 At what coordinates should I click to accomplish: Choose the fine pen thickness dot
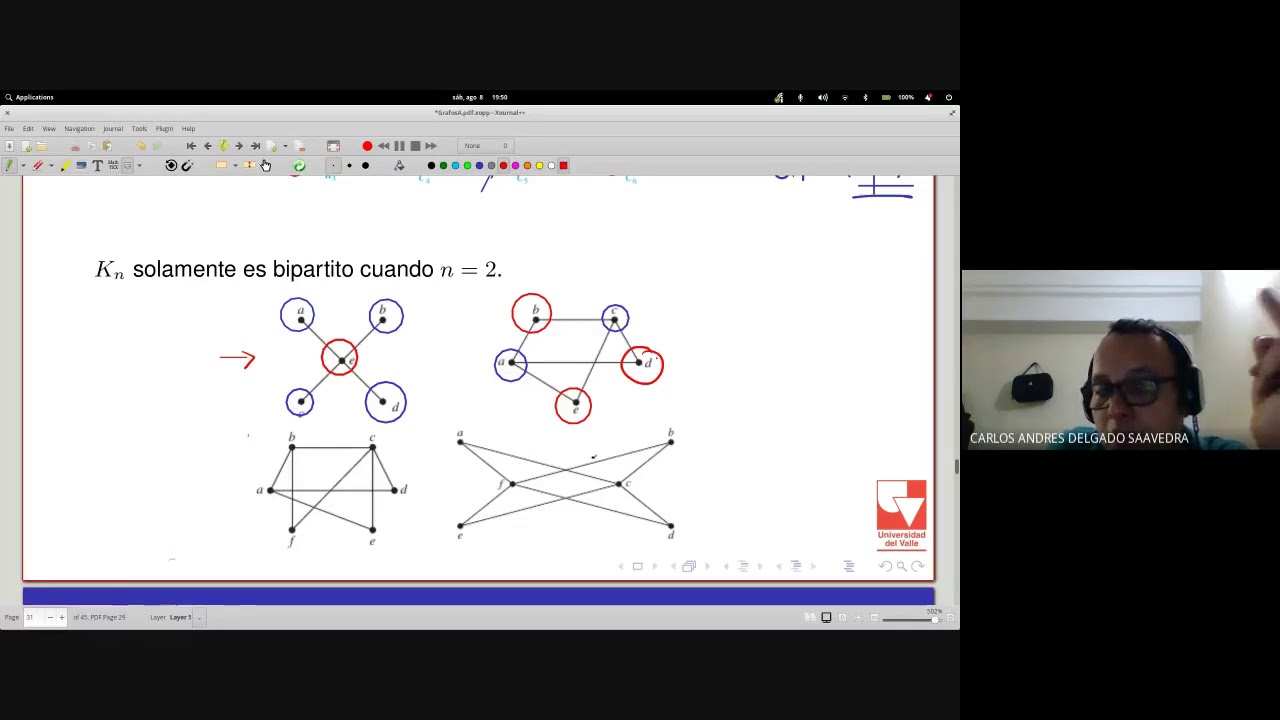(x=333, y=165)
